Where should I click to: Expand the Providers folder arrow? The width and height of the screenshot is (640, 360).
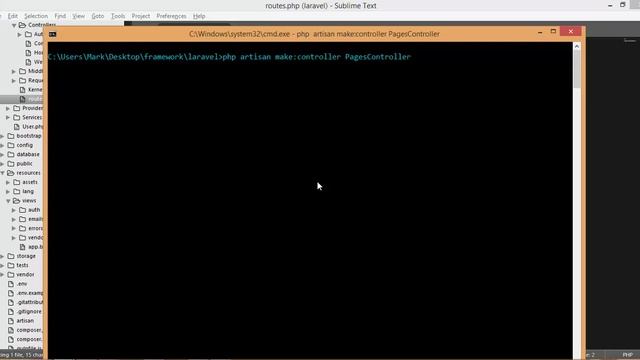[x=8, y=108]
